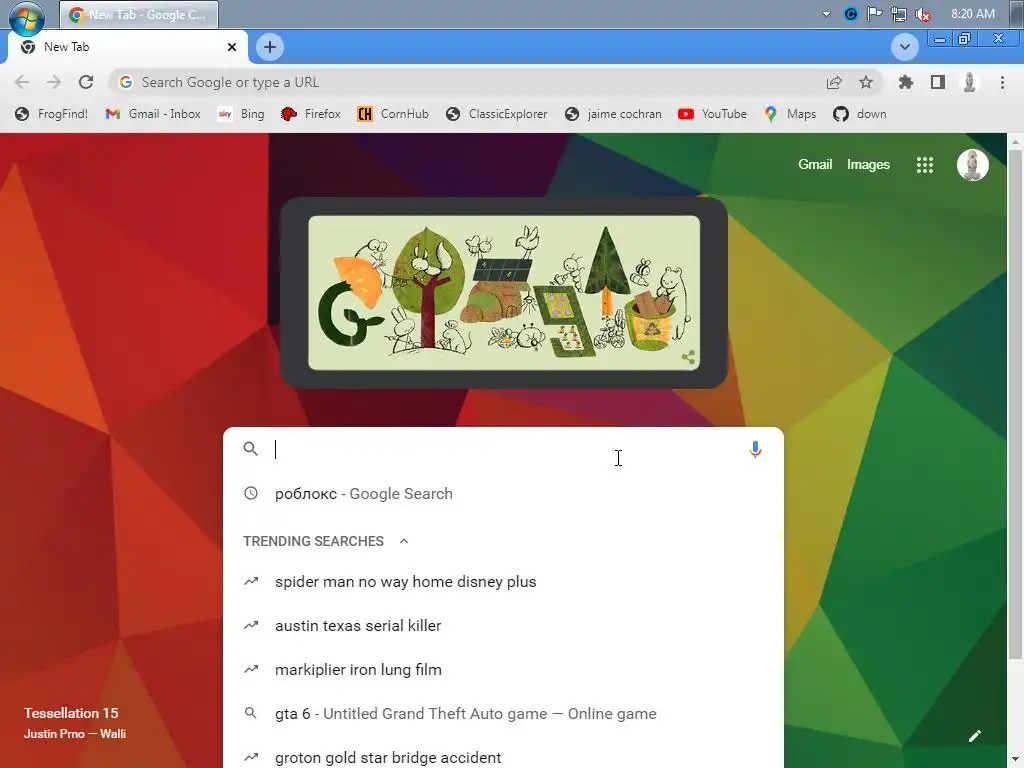The image size is (1024, 768).
Task: Toggle the side panel icon
Action: [x=938, y=82]
